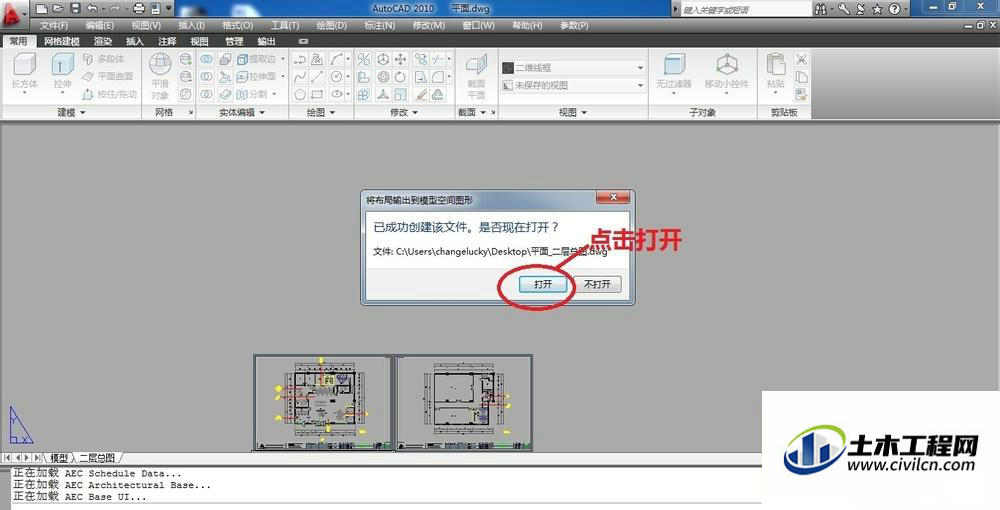The width and height of the screenshot is (1000, 510).
Task: Click the Plot printer icon in quick access toolbar
Action: [138, 9]
